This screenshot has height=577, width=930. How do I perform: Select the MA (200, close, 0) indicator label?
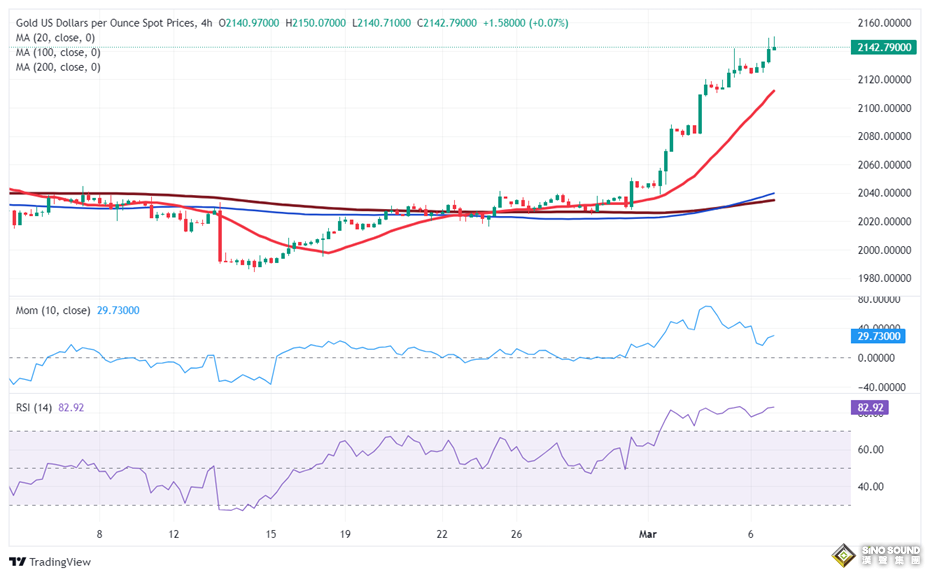tap(60, 67)
